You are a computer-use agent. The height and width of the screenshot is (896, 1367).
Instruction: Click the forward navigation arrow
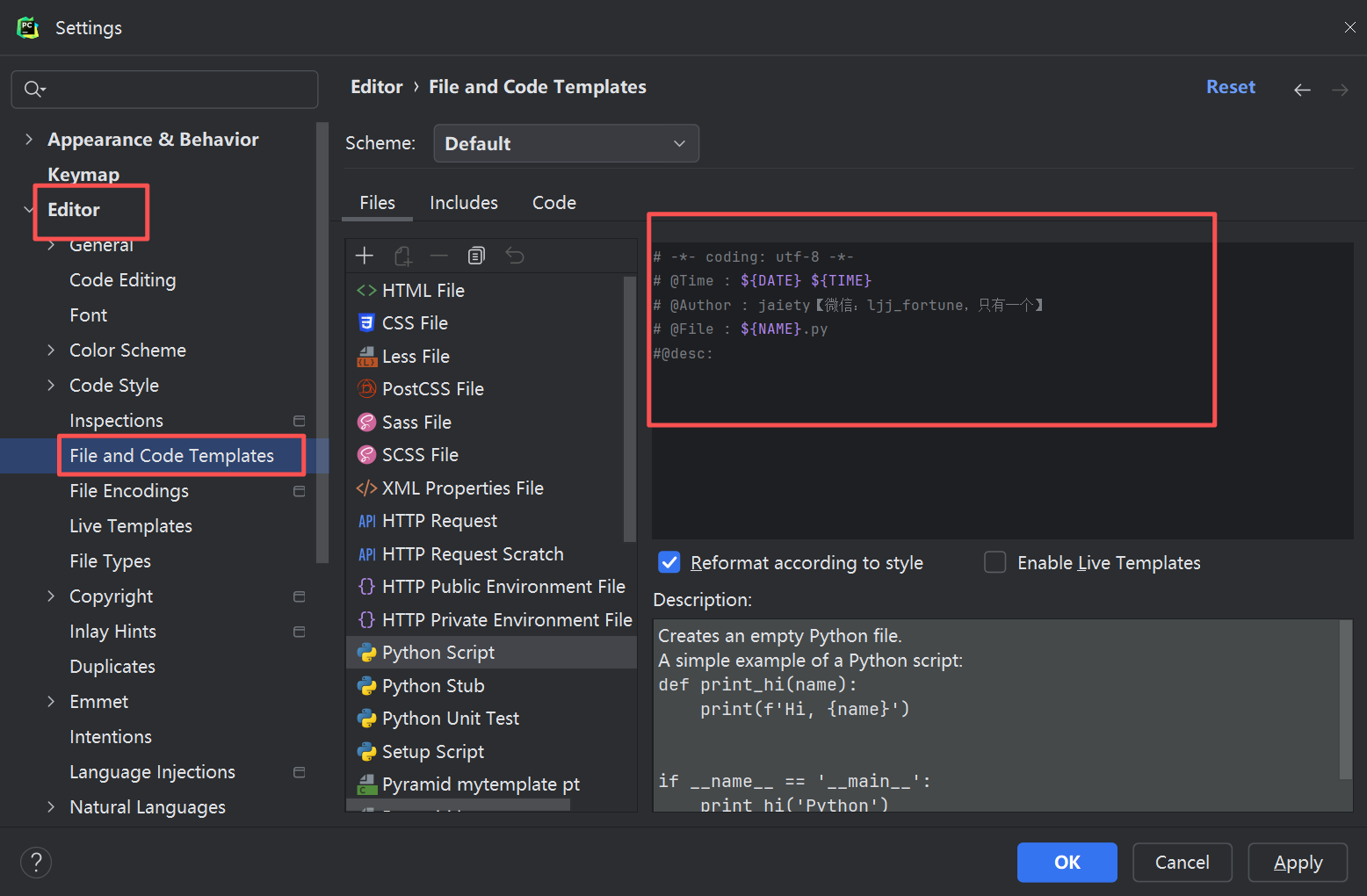pos(1340,90)
